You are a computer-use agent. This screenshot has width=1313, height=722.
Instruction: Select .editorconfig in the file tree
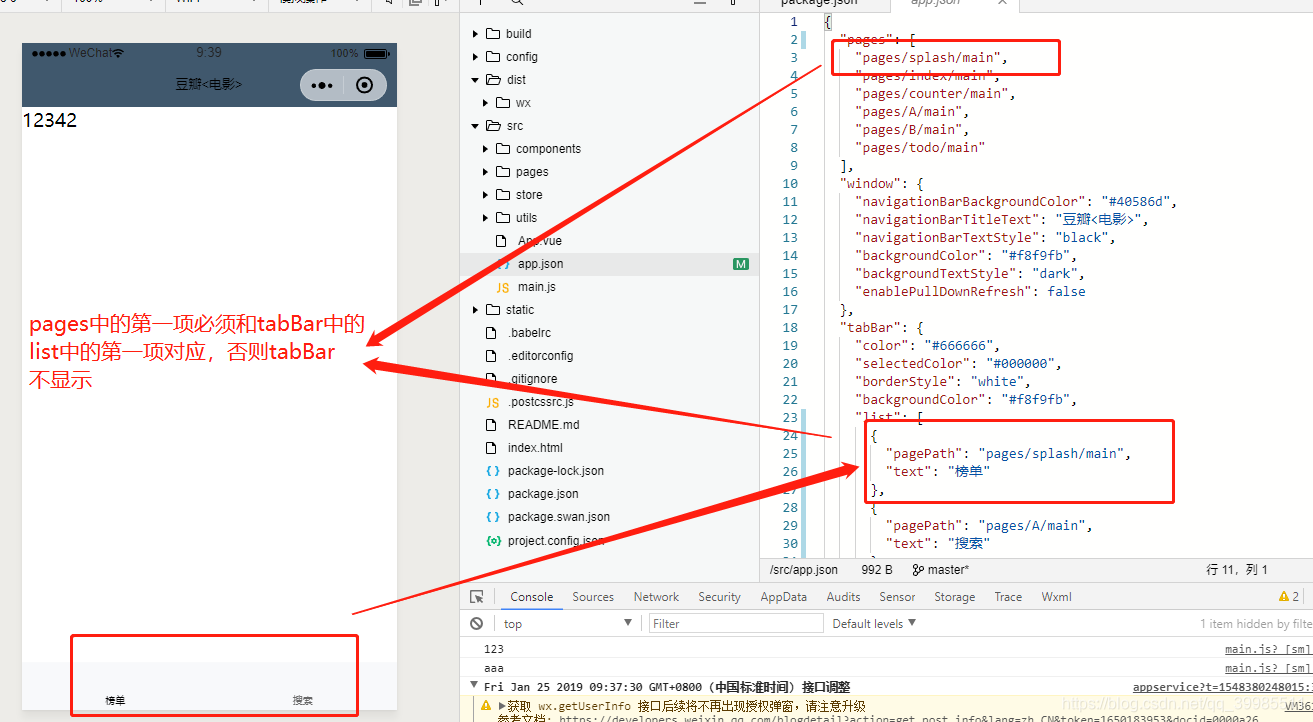(x=540, y=356)
